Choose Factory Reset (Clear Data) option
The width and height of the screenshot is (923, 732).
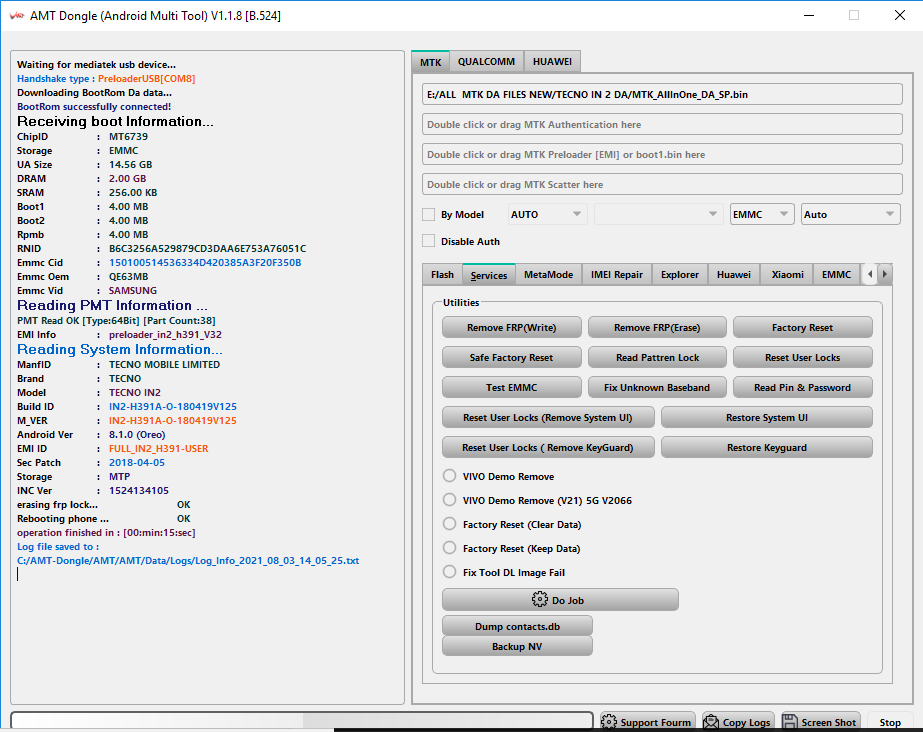(449, 524)
